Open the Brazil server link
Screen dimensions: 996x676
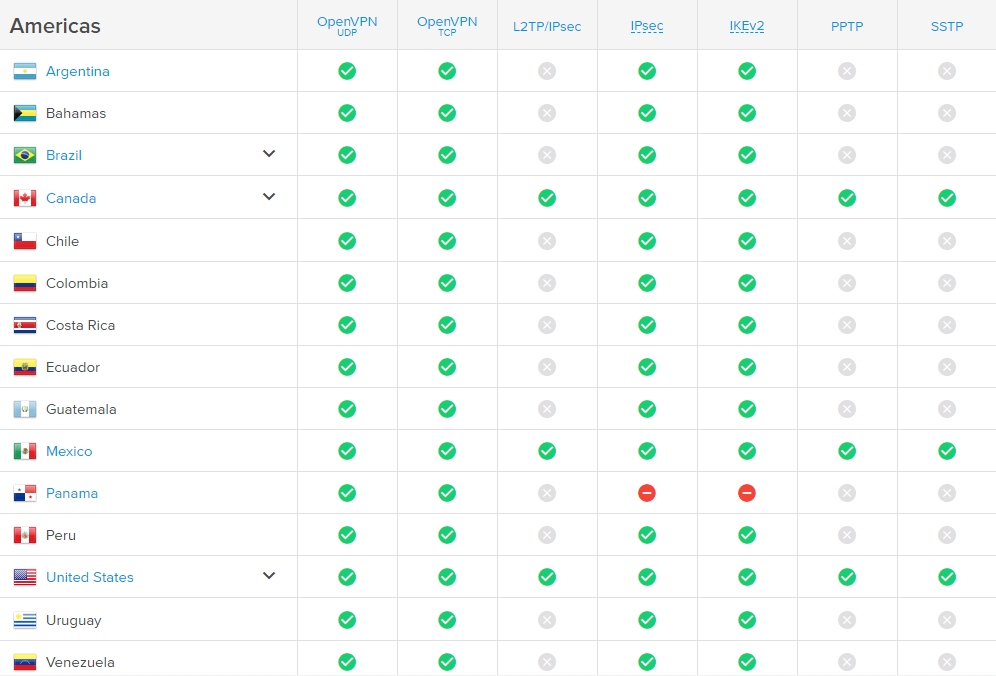[64, 155]
